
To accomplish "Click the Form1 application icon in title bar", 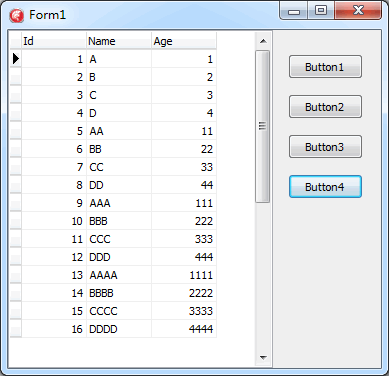I will click(17, 15).
